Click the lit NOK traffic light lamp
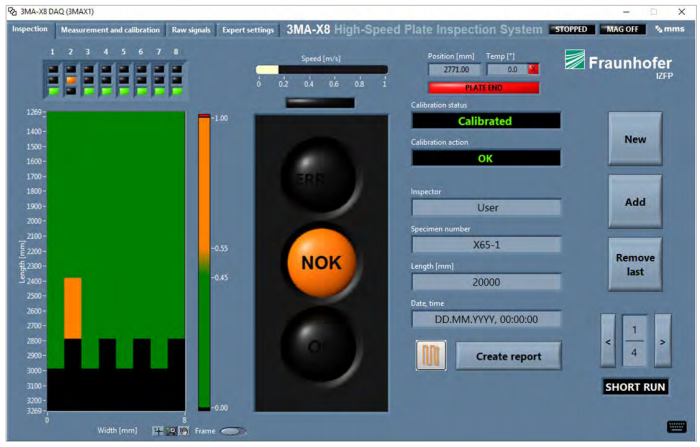700x447 pixels. [321, 263]
